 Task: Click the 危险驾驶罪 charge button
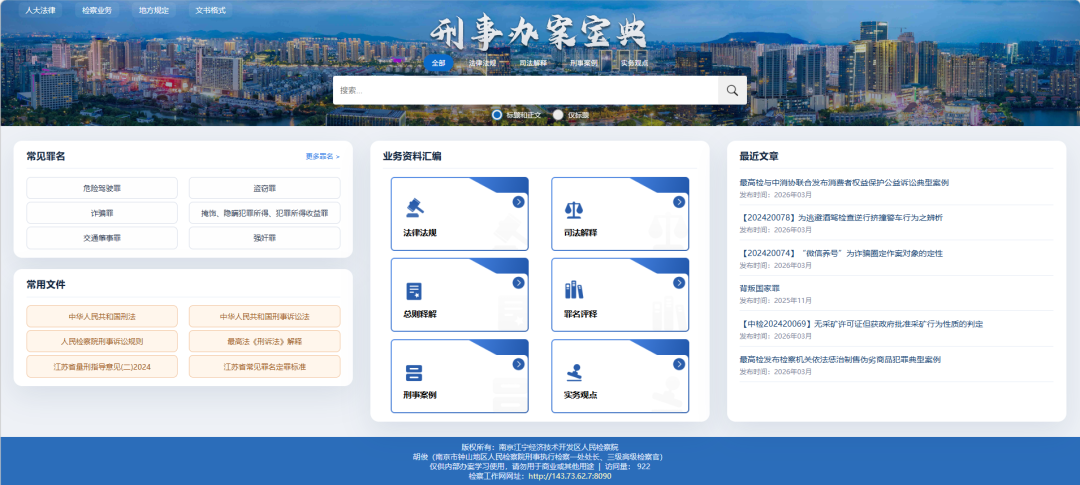tap(101, 188)
